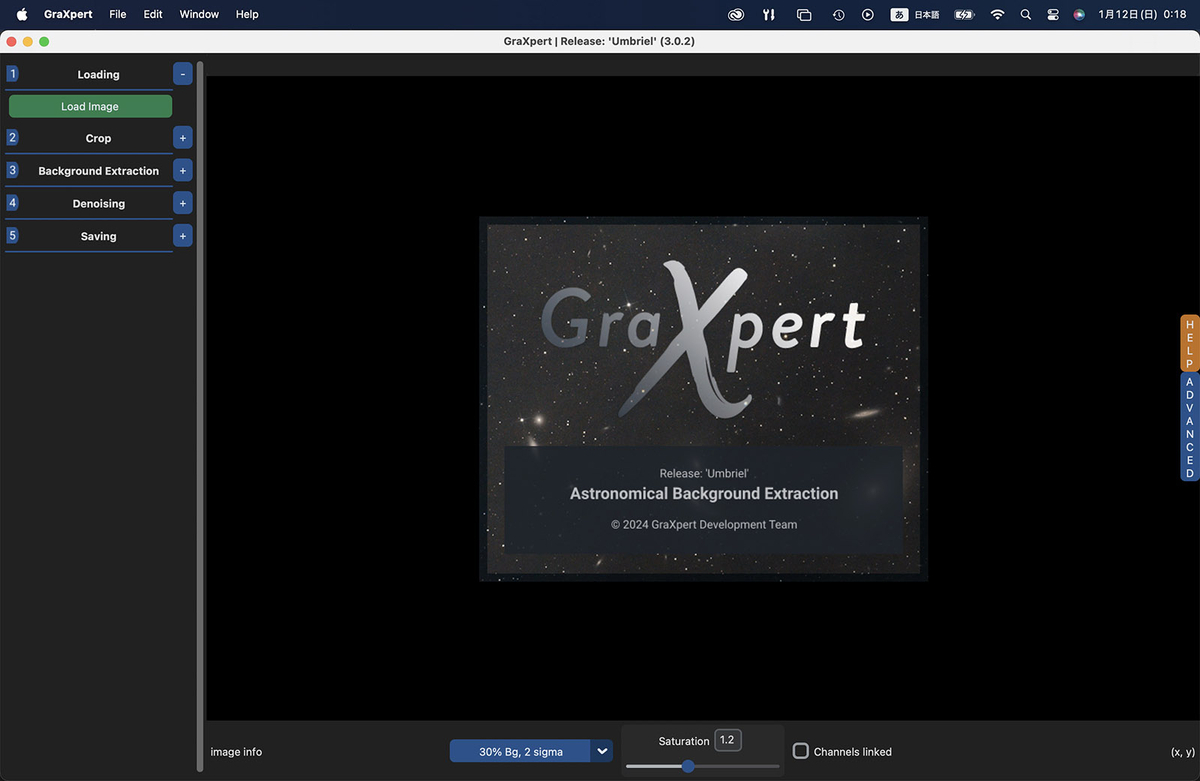Expand the Saving section
This screenshot has height=781, width=1200.
coord(182,236)
